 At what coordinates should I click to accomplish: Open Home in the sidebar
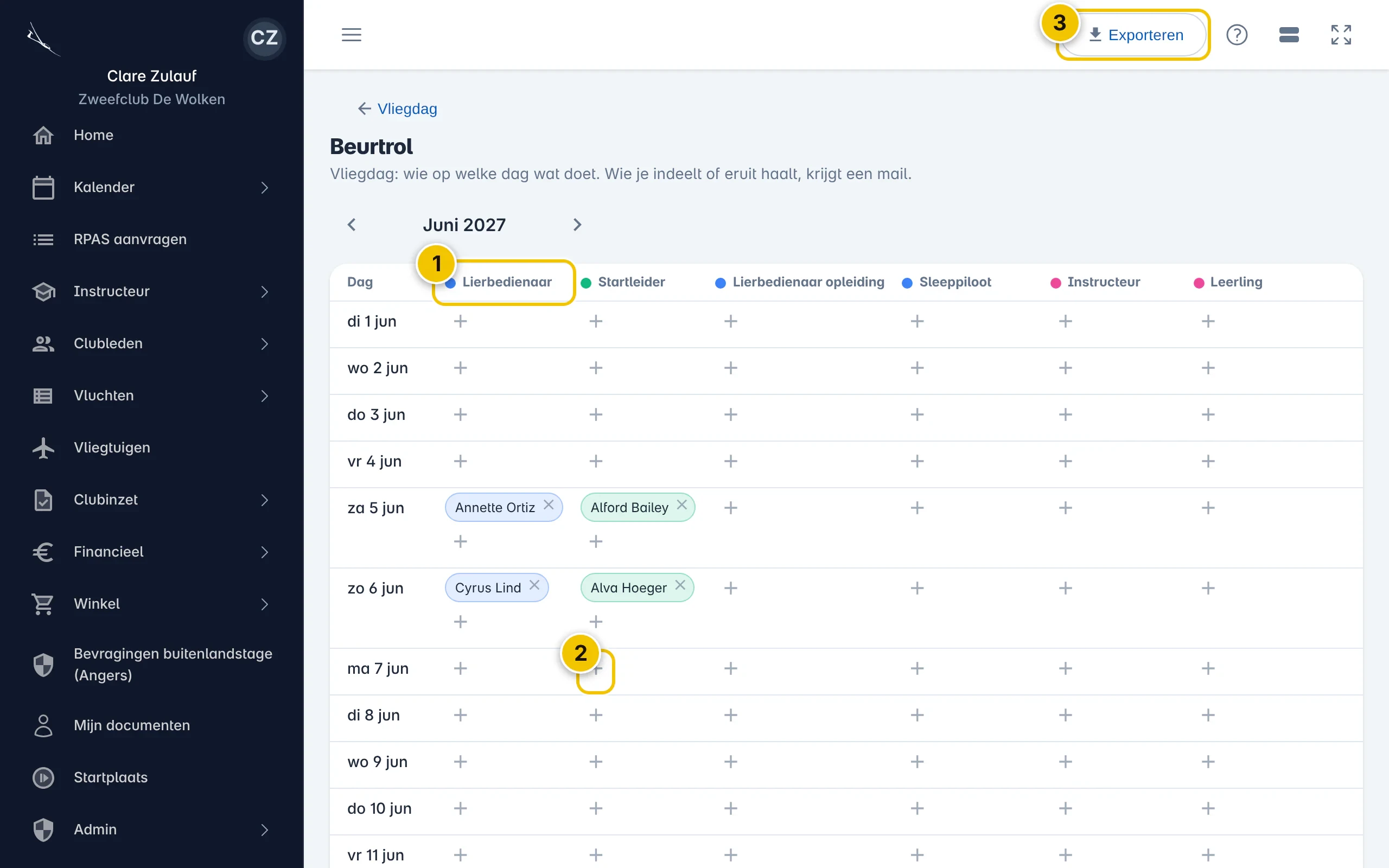point(151,136)
